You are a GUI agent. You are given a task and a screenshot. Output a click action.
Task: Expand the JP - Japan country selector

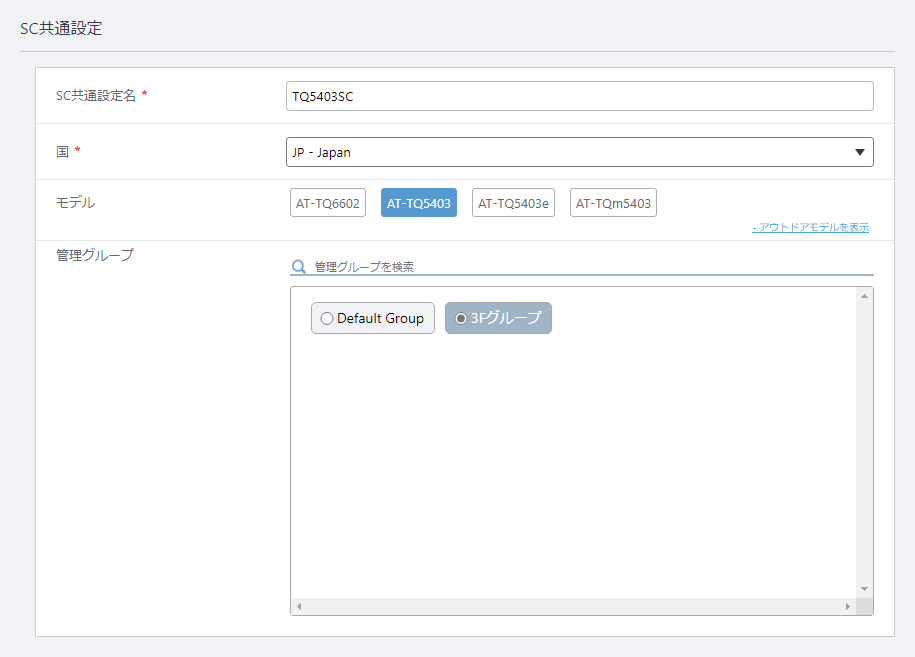click(579, 152)
